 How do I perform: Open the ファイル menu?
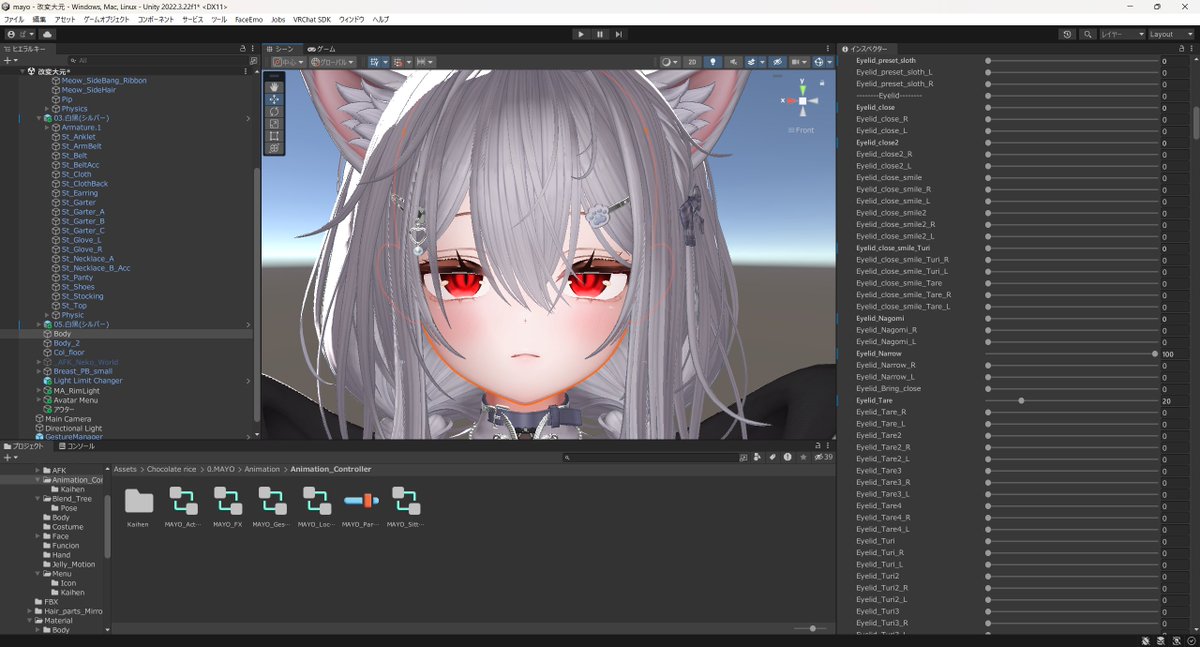coord(14,19)
